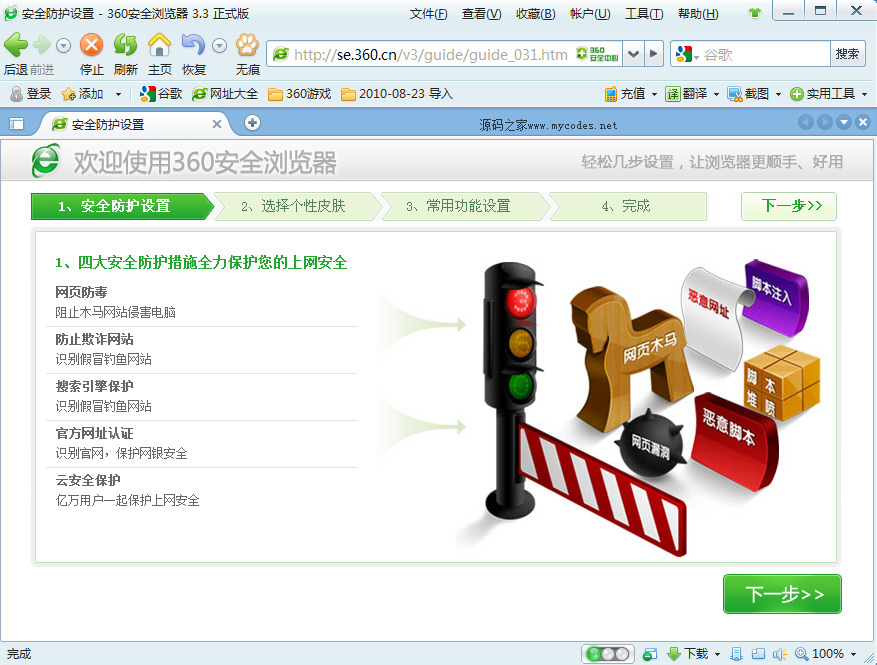Image resolution: width=877 pixels, height=665 pixels.
Task: Open the 查看(V) menu
Action: click(x=482, y=13)
